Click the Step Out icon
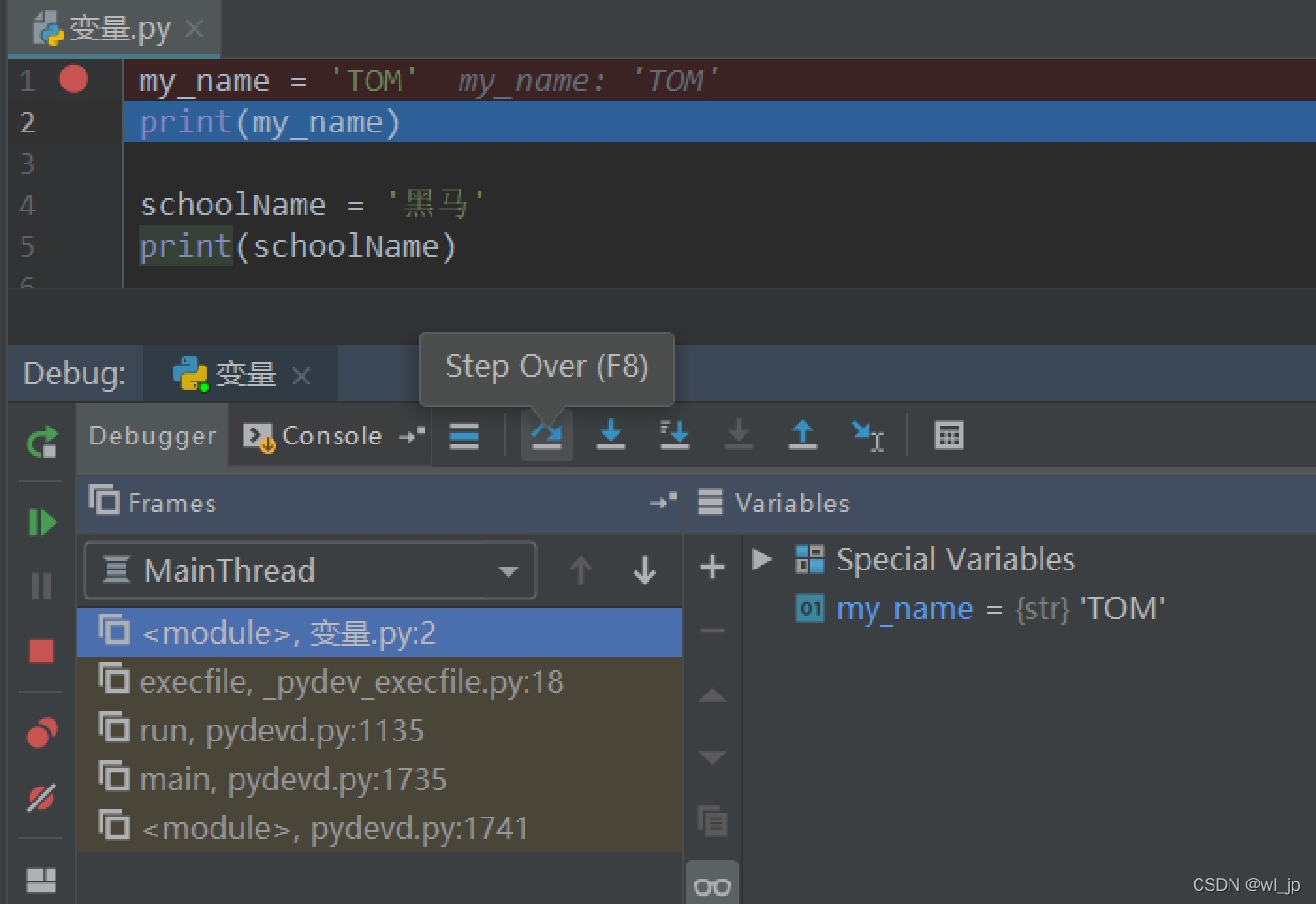Screen dimensions: 1316x904 (802, 435)
